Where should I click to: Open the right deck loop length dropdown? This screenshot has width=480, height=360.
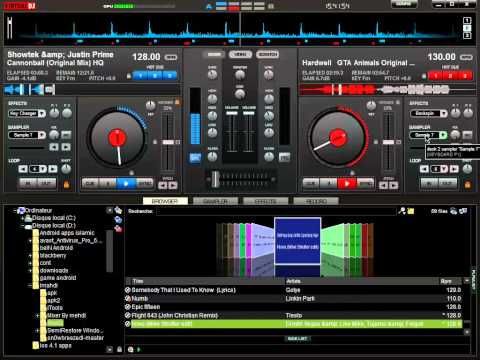click(444, 169)
